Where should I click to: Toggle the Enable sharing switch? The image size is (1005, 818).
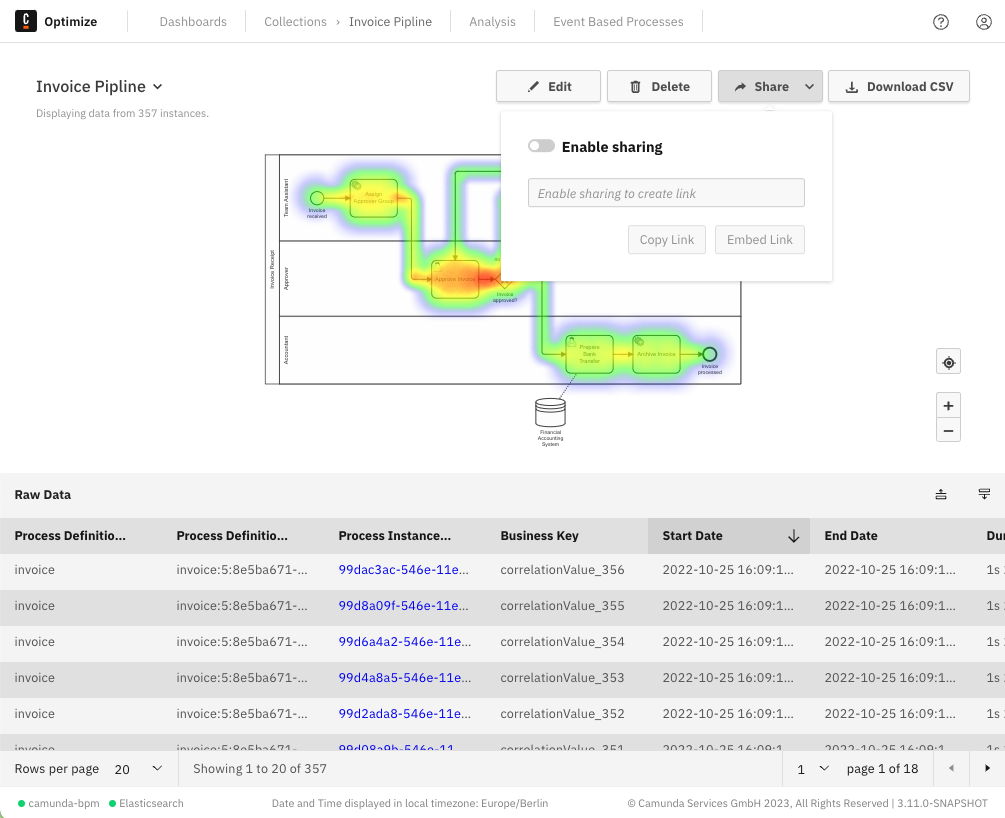point(541,147)
